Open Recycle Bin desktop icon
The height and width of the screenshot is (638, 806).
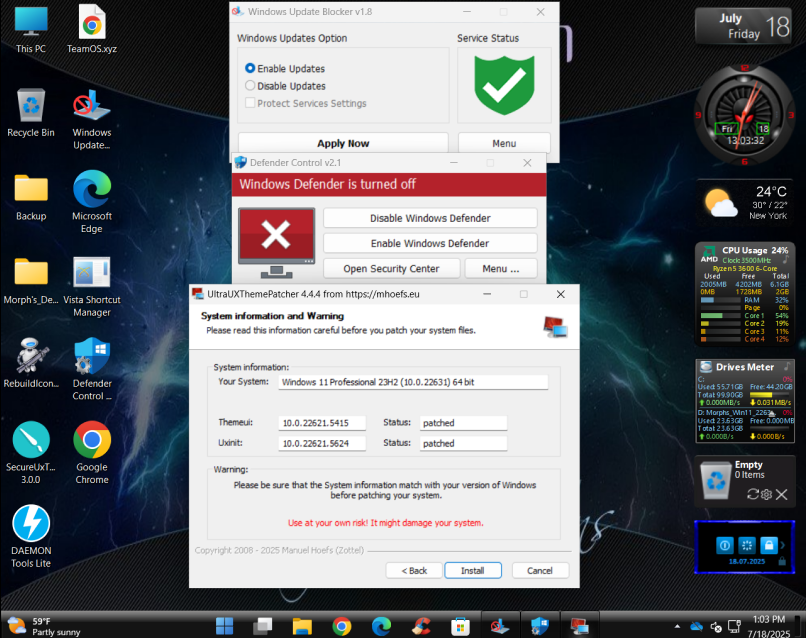coord(31,113)
